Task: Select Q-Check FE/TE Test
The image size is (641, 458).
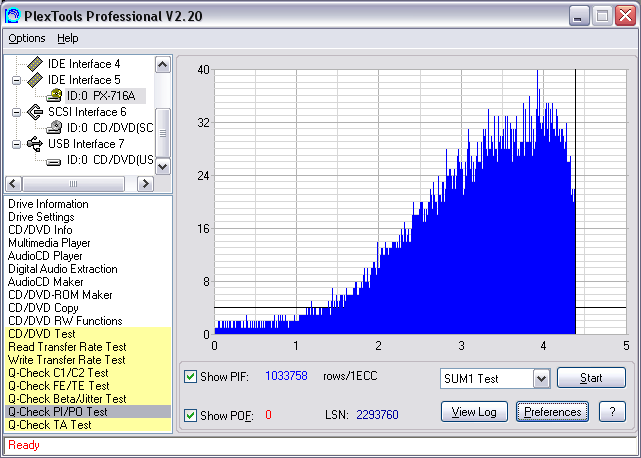Action: (x=88, y=386)
